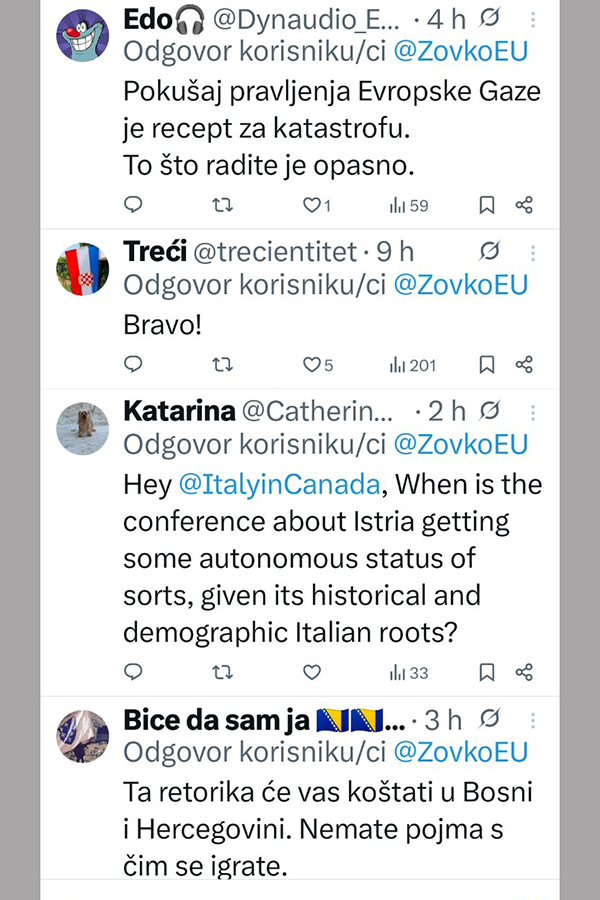The image size is (600, 900).
Task: Open the @ItalyinCanada mention link
Action: point(279,485)
